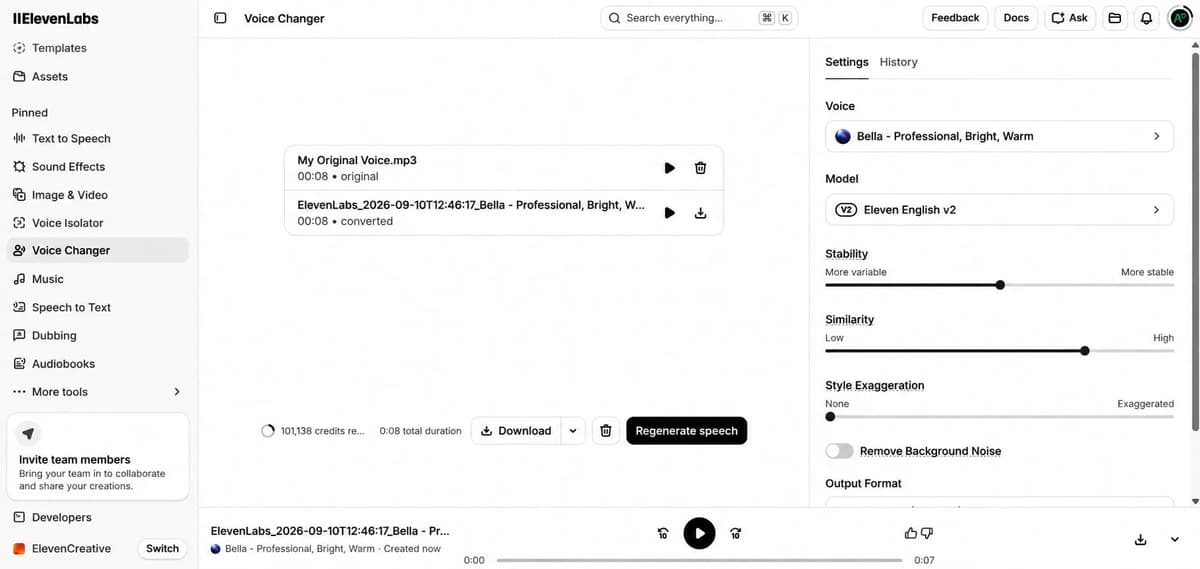Play My Original Voice.mp3
The image size is (1200, 569).
(x=669, y=168)
